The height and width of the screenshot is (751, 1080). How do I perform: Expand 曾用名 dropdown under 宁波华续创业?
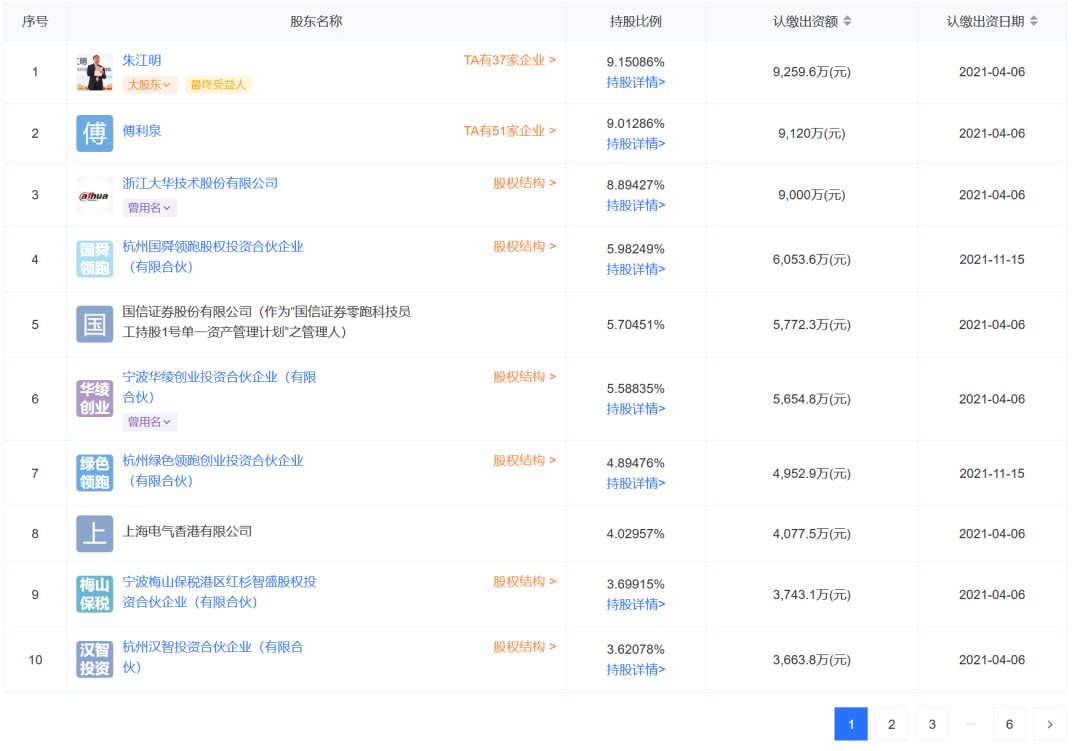click(x=149, y=421)
